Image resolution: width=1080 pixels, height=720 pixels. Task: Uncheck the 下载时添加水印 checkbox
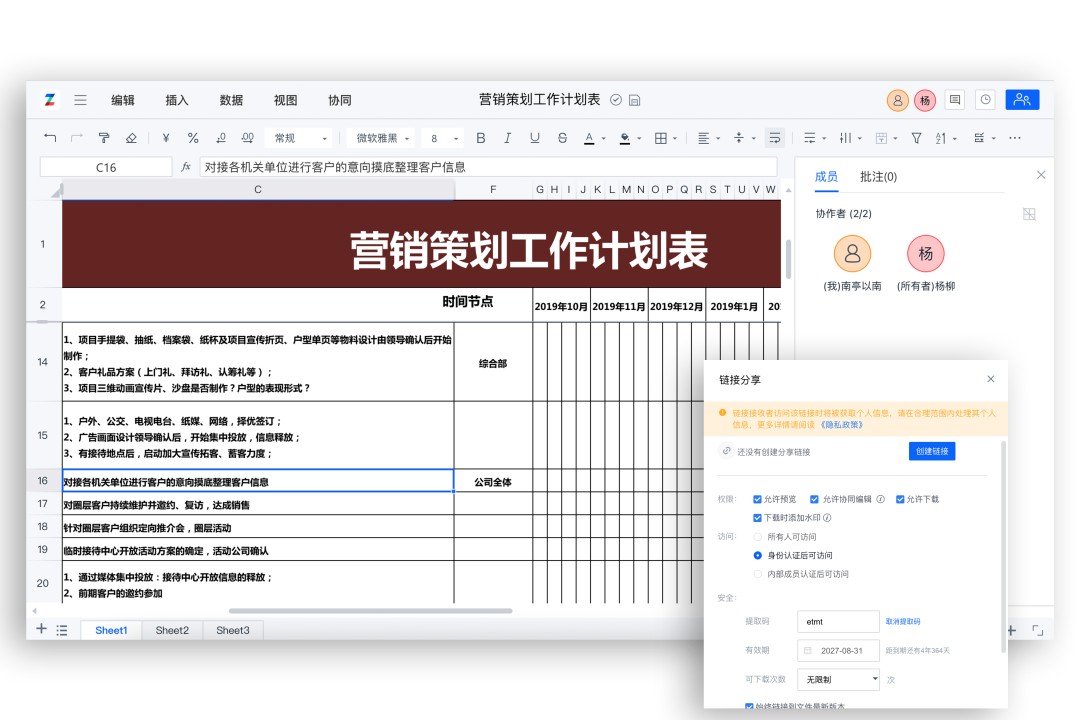pos(757,518)
